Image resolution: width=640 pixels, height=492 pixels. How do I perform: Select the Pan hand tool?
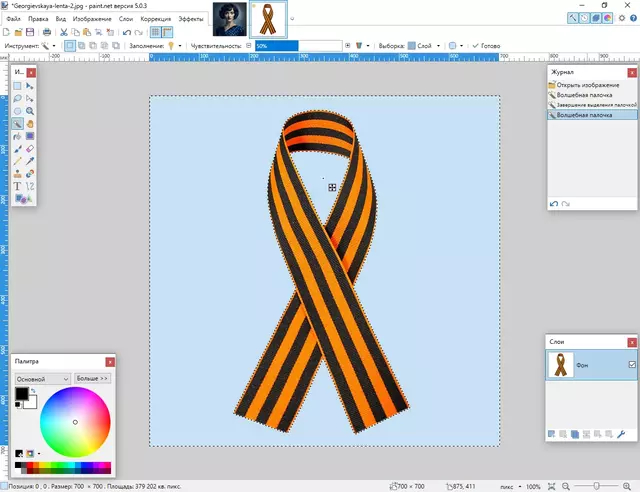tap(30, 123)
